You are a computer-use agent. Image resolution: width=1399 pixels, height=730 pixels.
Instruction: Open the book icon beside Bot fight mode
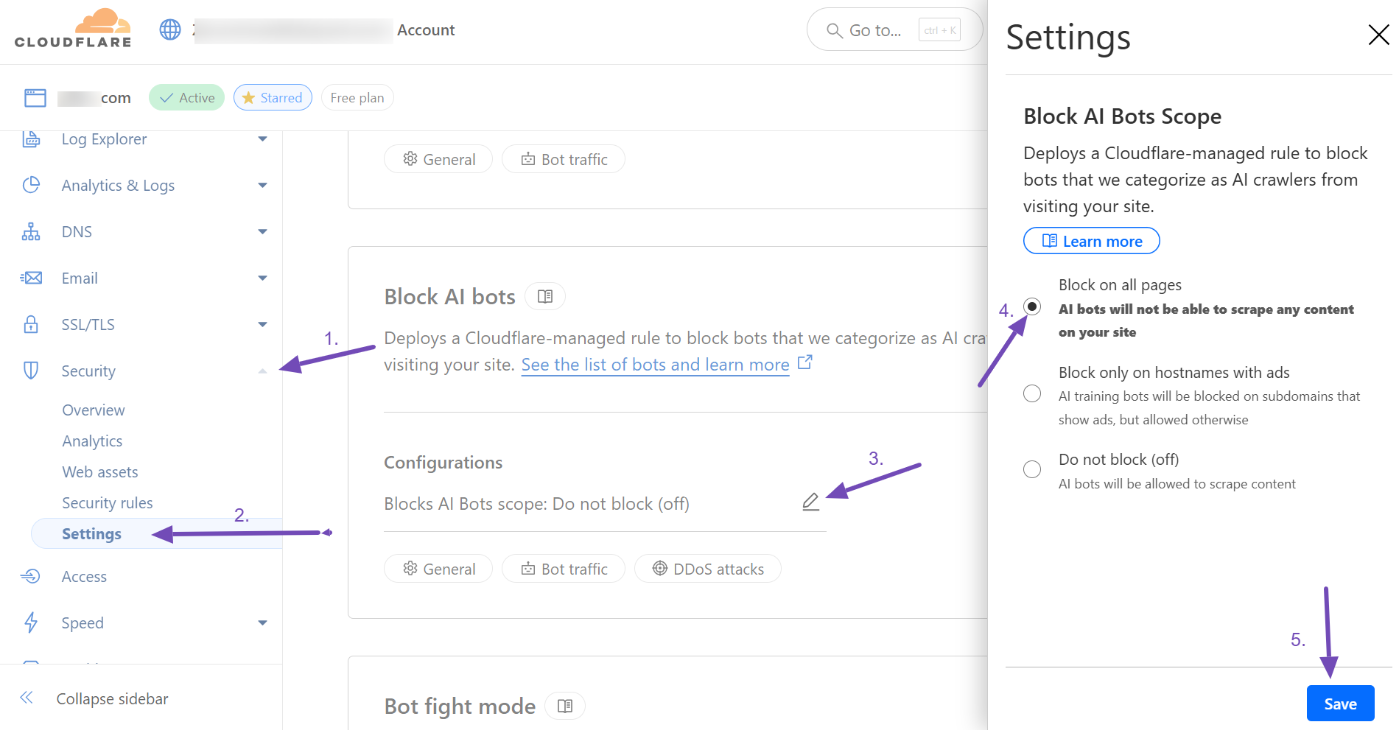565,706
